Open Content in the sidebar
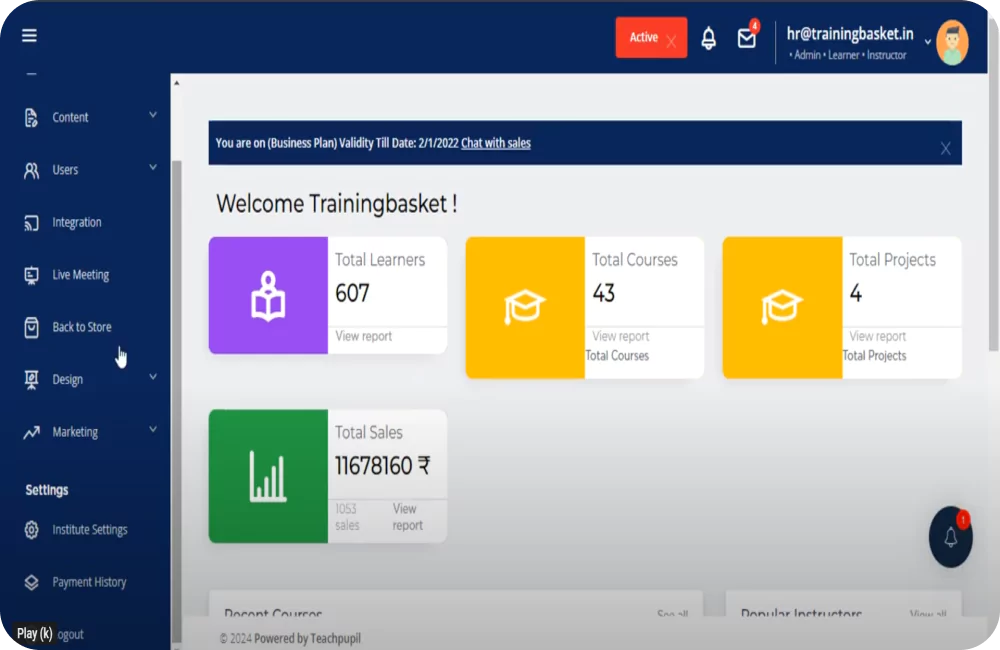The image size is (1000, 650). 70,117
